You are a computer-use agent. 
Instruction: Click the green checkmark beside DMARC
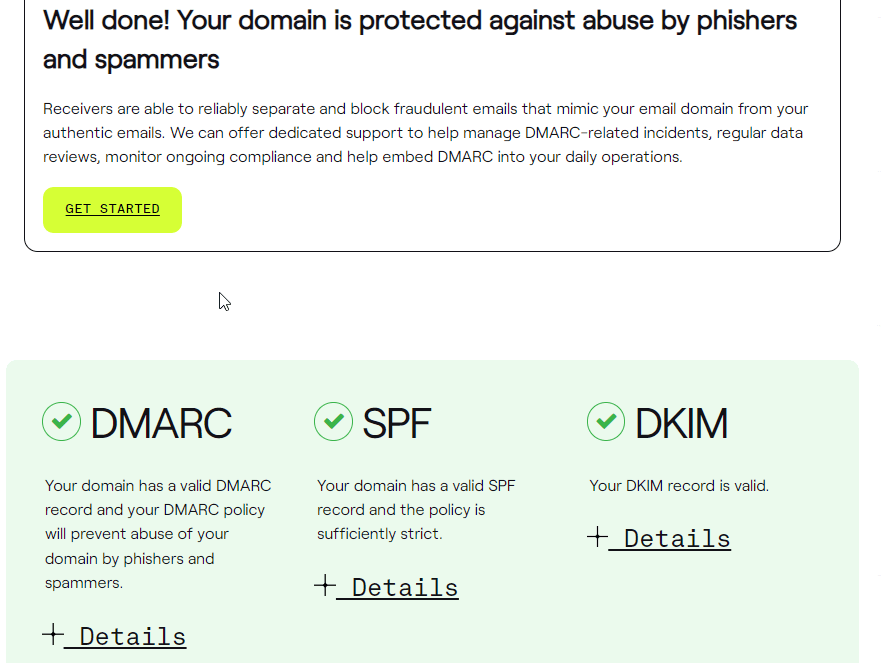pos(62,421)
